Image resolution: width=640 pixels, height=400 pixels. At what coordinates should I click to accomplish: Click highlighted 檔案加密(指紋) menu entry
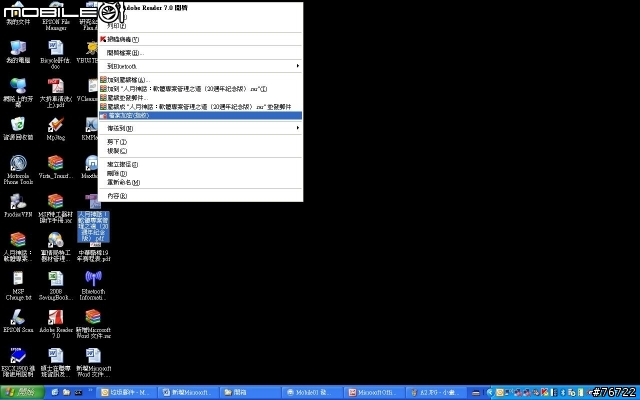click(200, 116)
